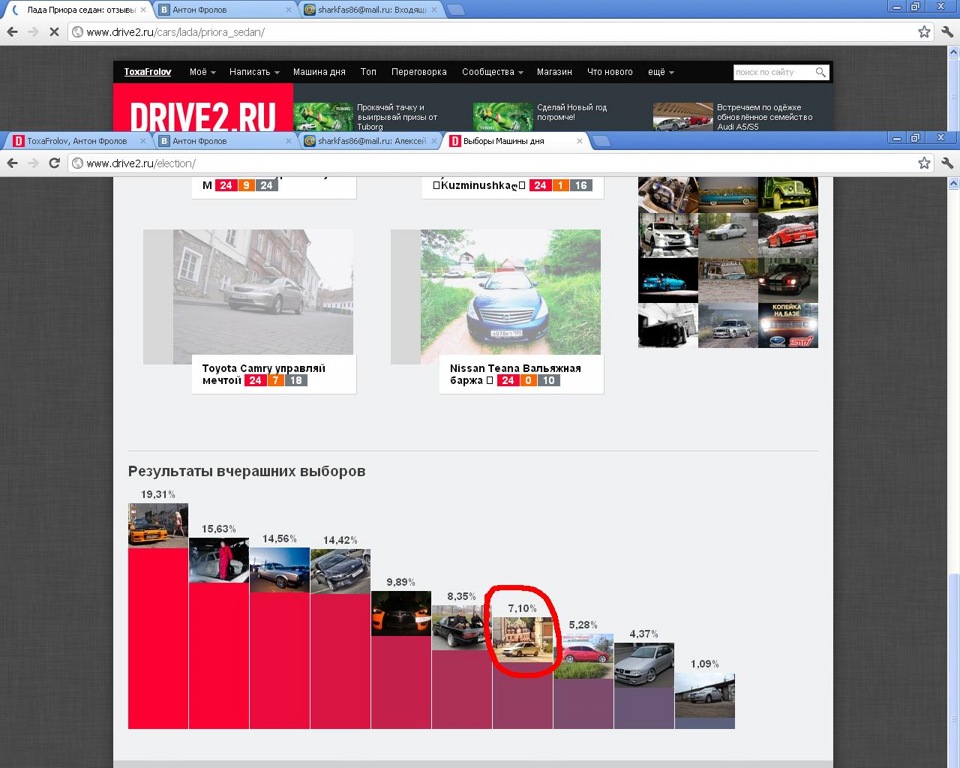
Task: Click Результаты вчерашних выборов heading
Action: [247, 471]
